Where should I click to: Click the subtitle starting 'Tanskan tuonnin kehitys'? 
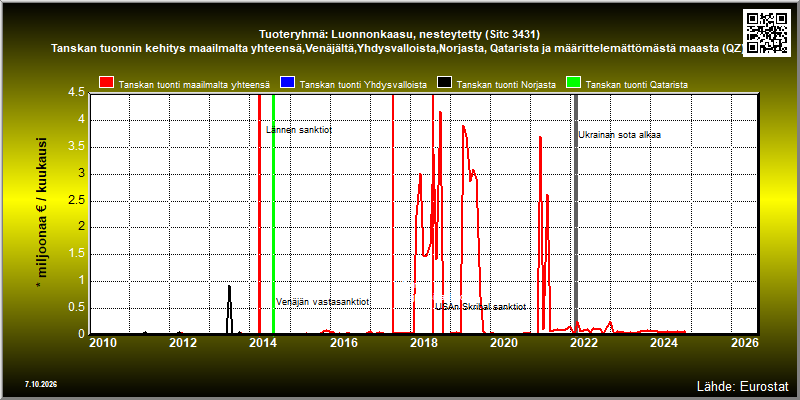tap(397, 48)
